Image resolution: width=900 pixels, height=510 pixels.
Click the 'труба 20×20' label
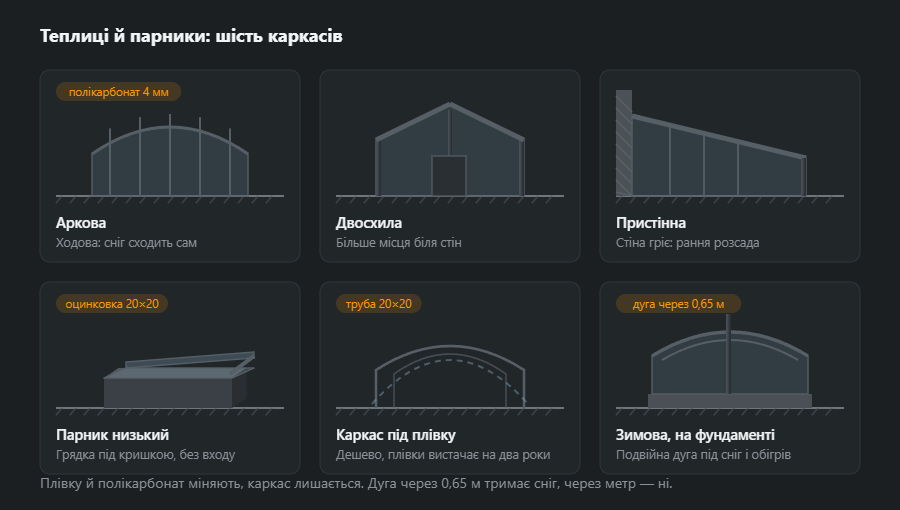click(x=379, y=303)
